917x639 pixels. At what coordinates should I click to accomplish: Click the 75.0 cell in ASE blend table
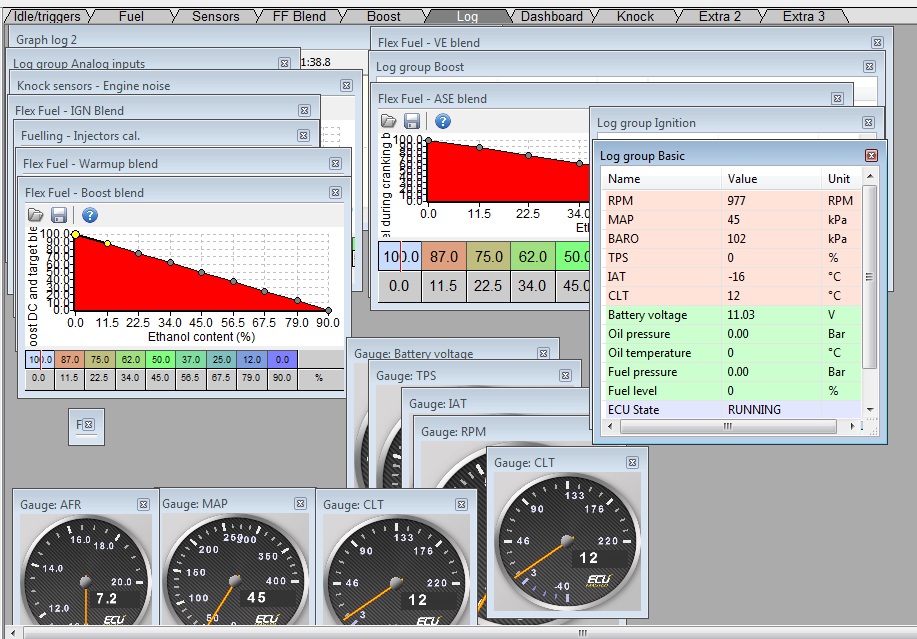(489, 256)
